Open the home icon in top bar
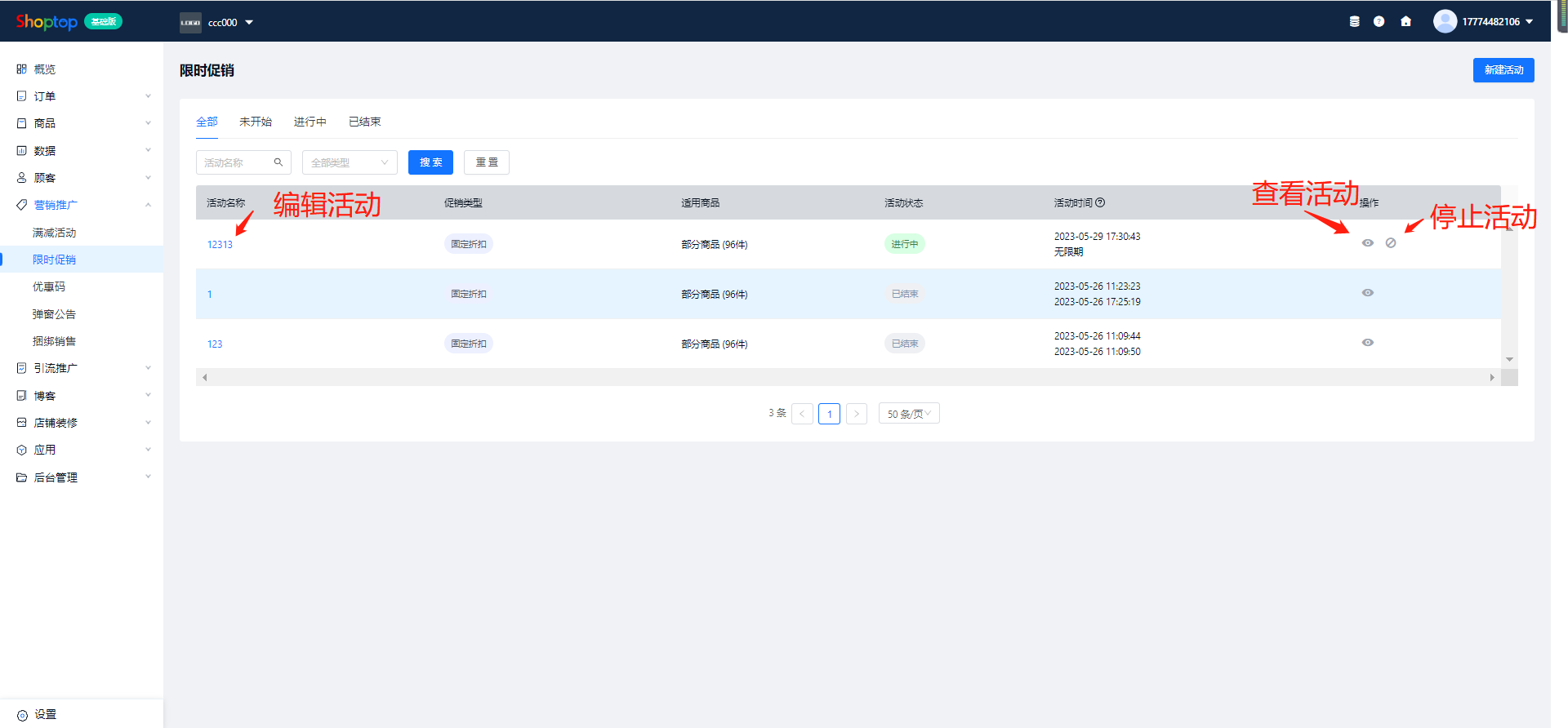 pos(1405,22)
